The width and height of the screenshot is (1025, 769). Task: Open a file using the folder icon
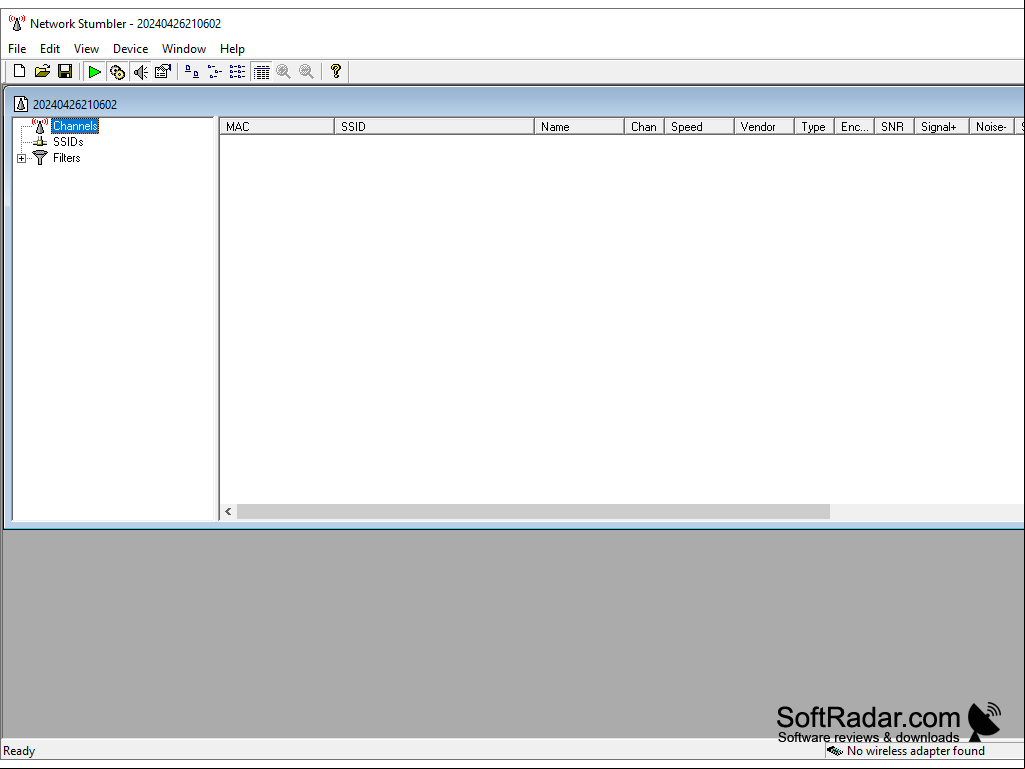(42, 71)
